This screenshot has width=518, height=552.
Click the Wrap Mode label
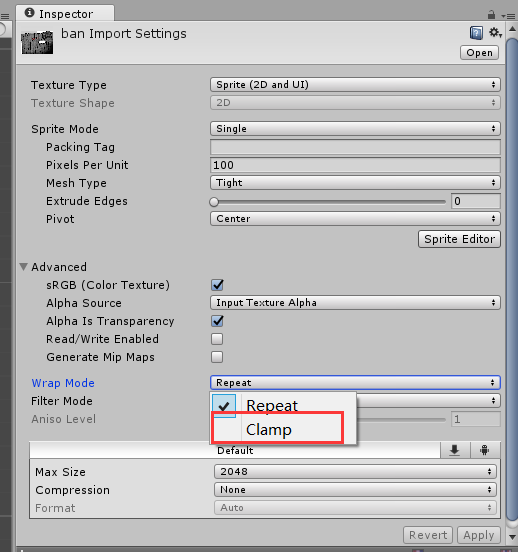point(63,383)
